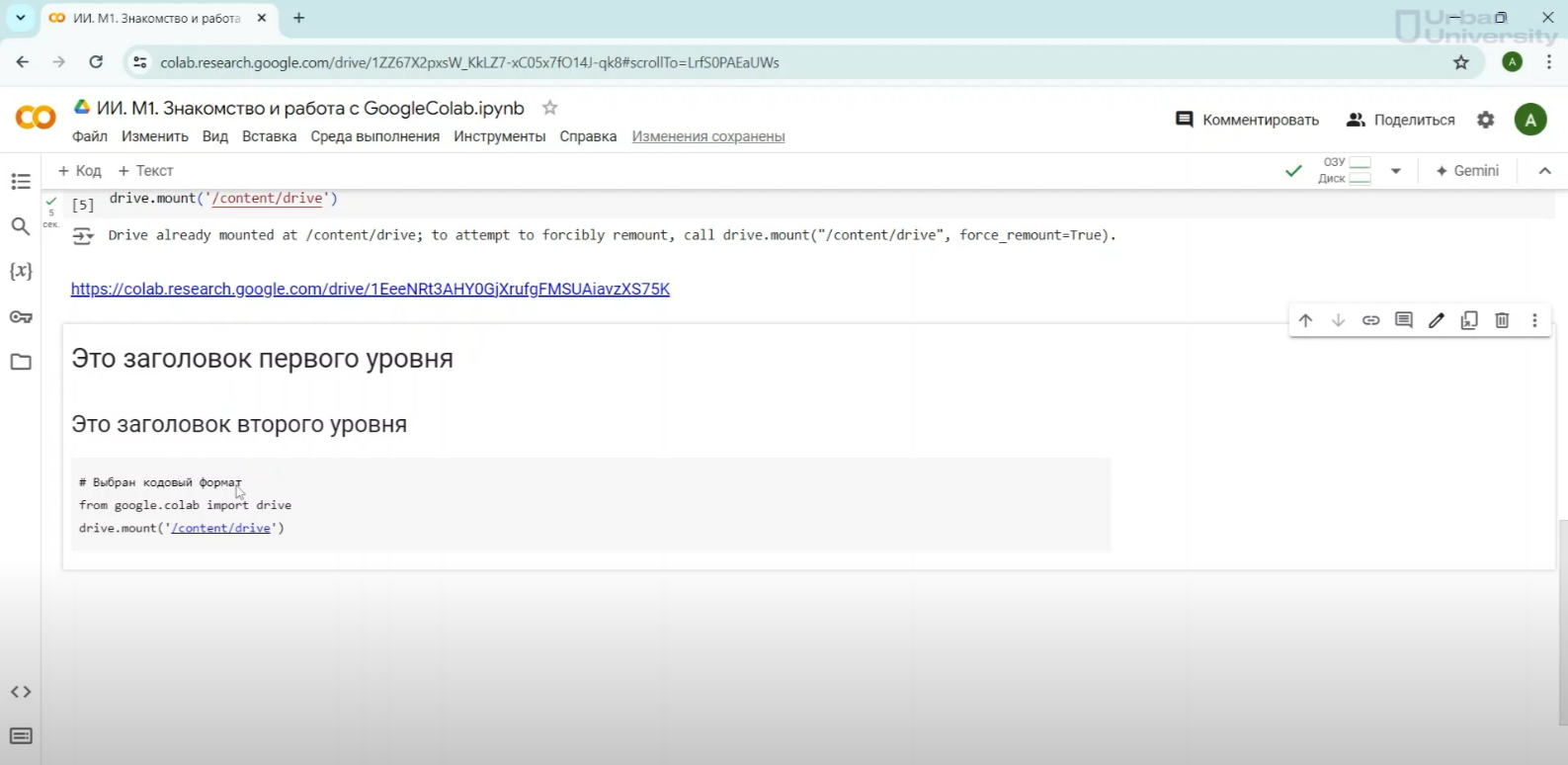Open the Среда выполнения menu

(374, 136)
